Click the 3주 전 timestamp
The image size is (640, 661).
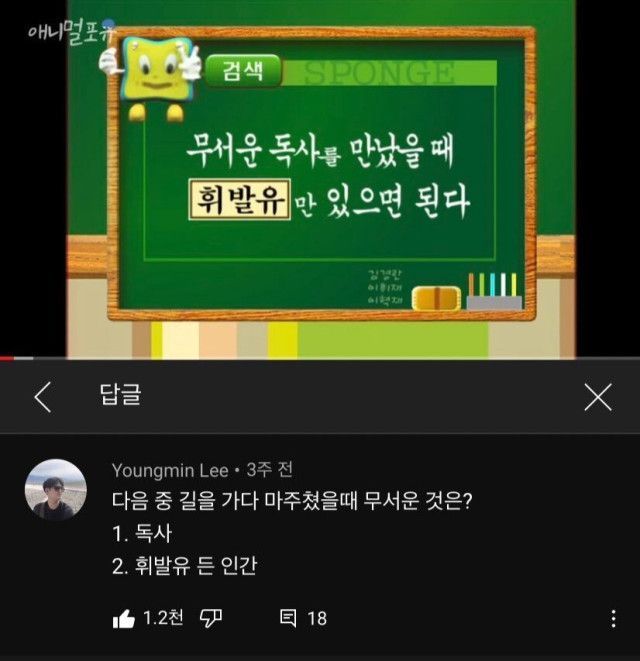tap(269, 470)
